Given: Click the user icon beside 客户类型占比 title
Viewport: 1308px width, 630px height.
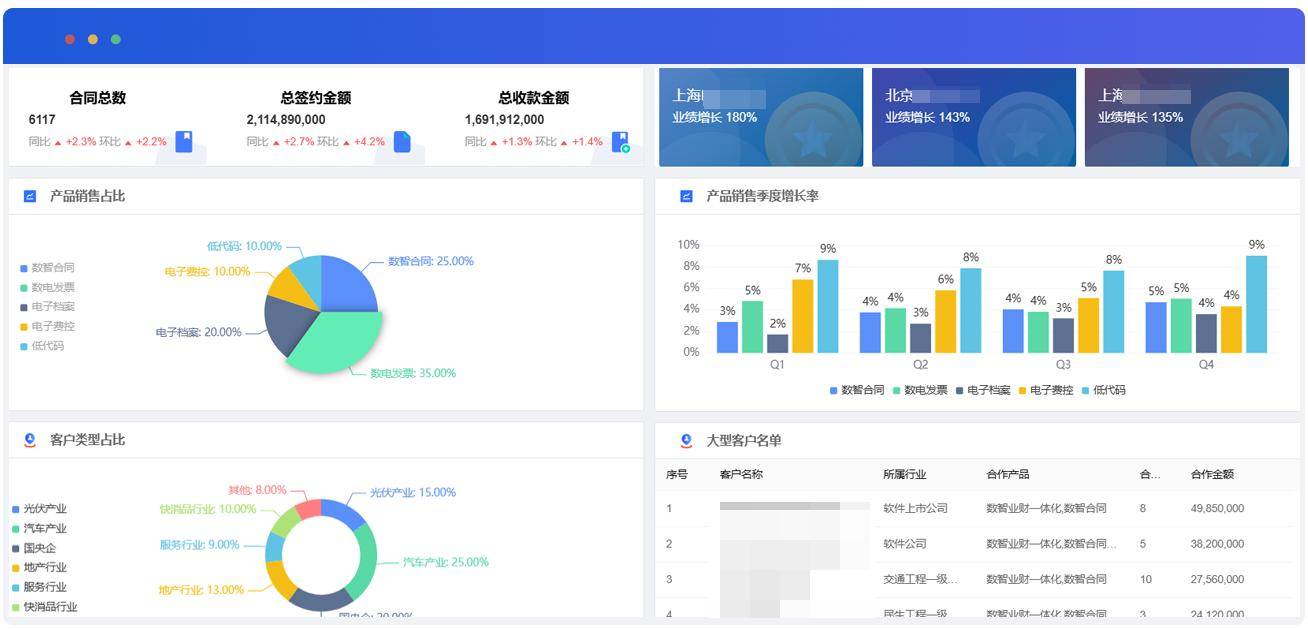Looking at the screenshot, I should pos(30,440).
